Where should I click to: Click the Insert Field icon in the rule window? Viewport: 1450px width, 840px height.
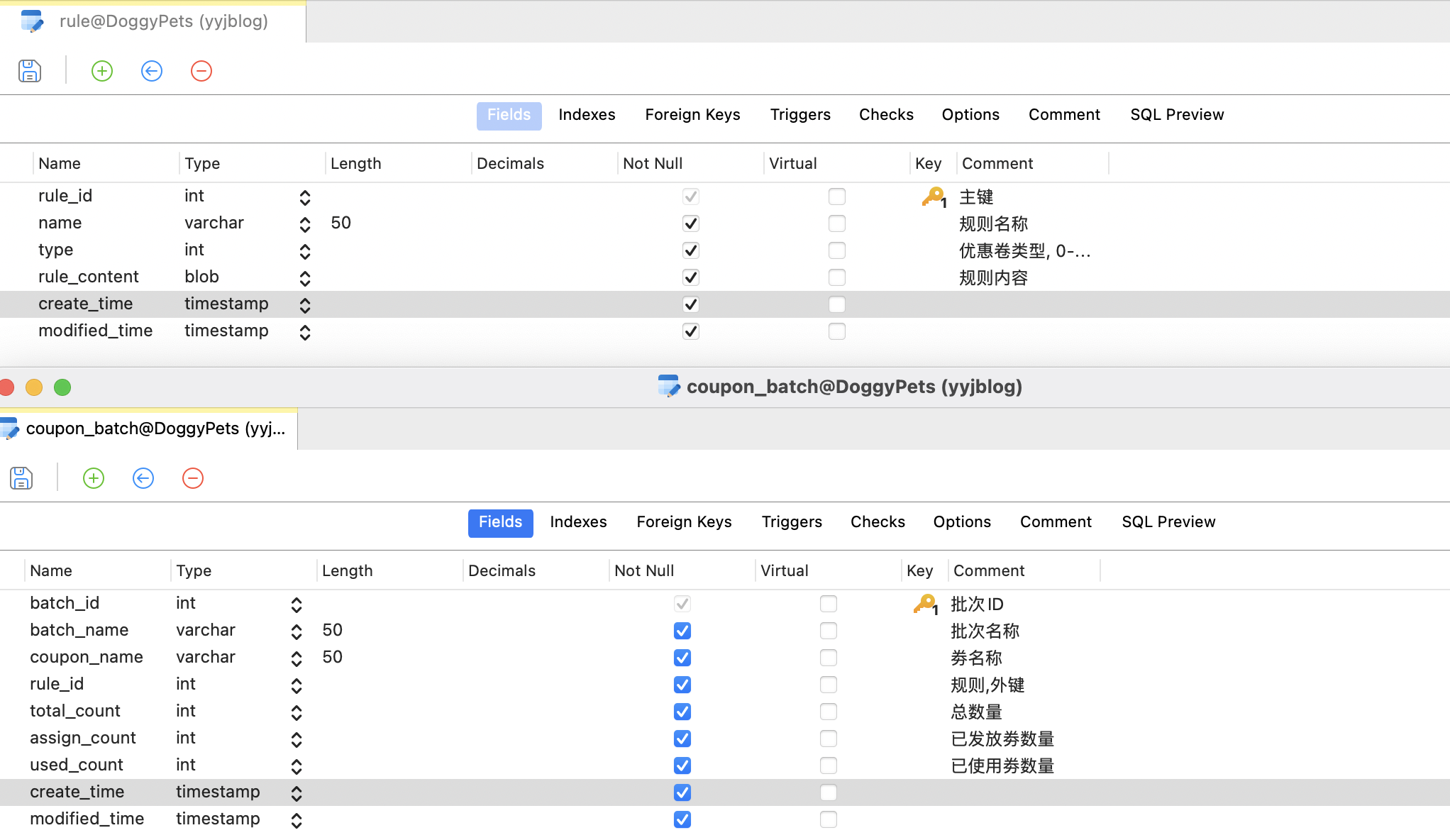[152, 71]
